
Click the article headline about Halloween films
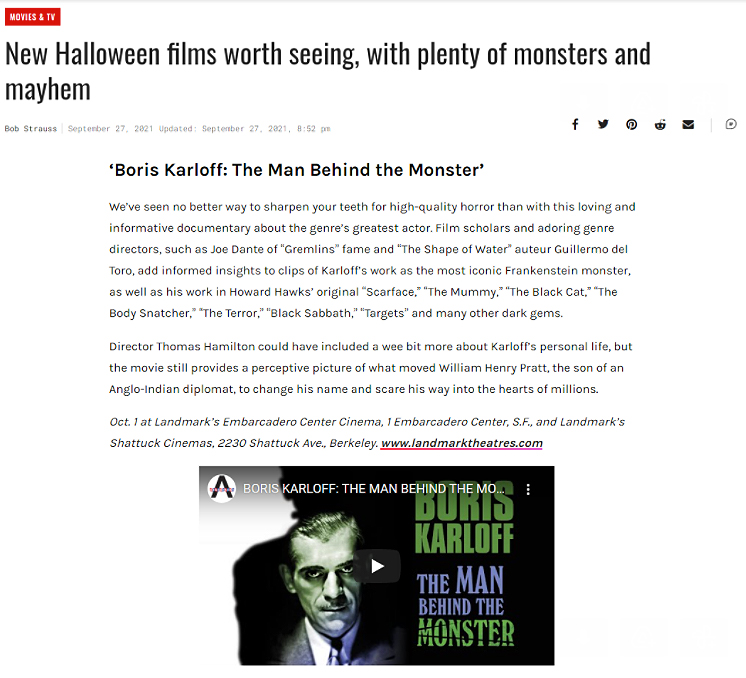328,71
